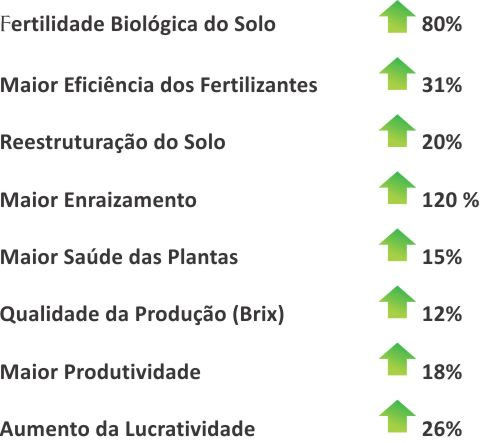Click the Reestruturação do Solo label
The height and width of the screenshot is (443, 500).
(113, 143)
